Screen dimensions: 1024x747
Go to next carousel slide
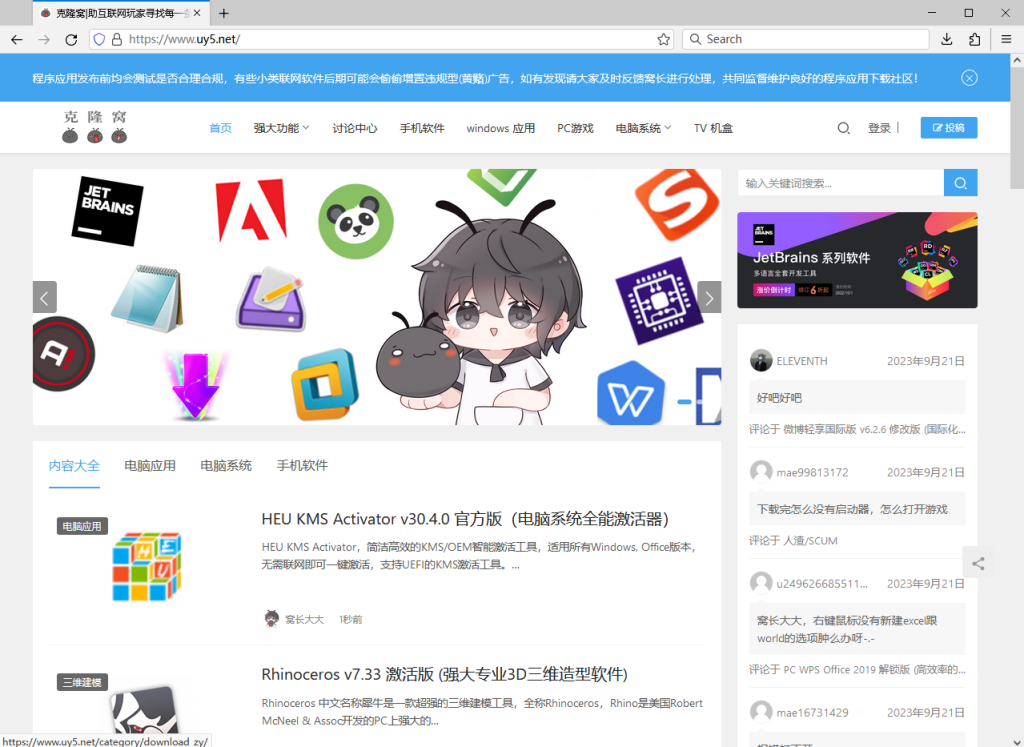pos(709,298)
